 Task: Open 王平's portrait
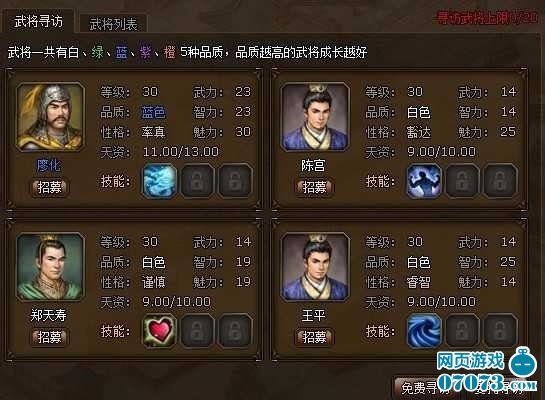click(315, 267)
